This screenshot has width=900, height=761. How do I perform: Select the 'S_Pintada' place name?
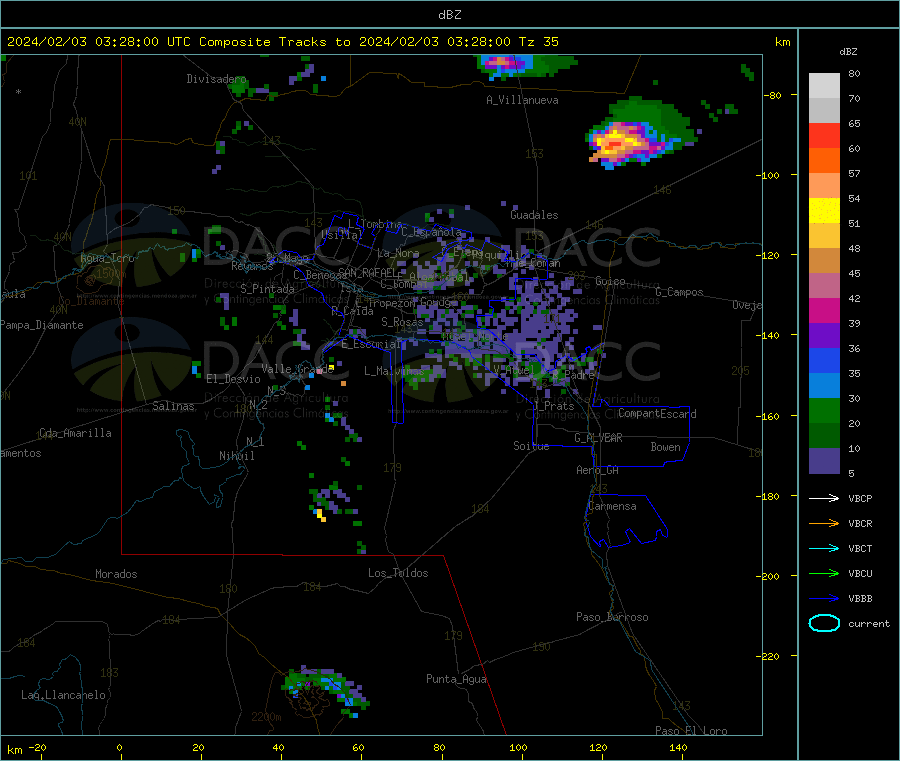point(267,289)
